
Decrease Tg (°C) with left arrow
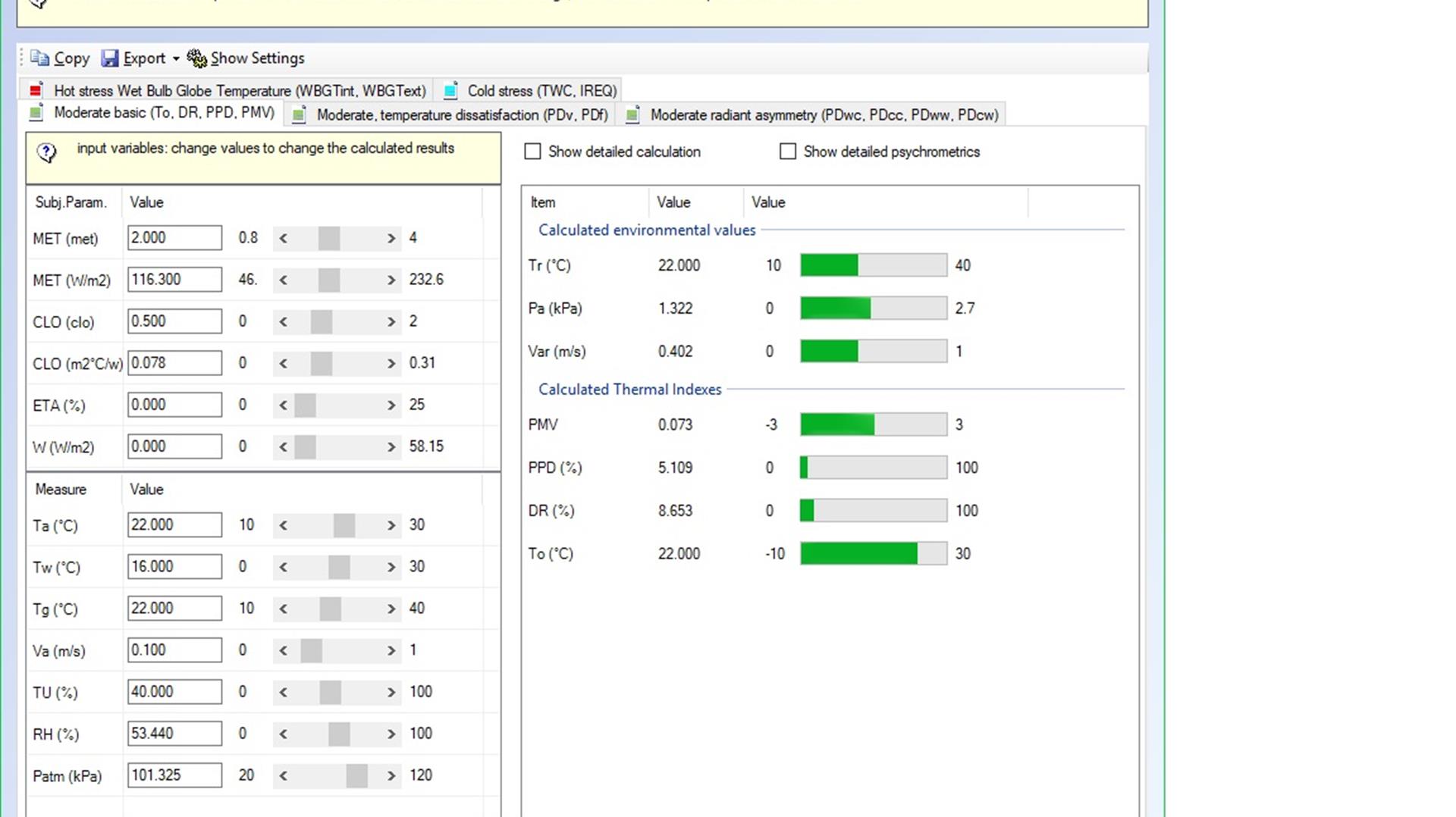284,609
